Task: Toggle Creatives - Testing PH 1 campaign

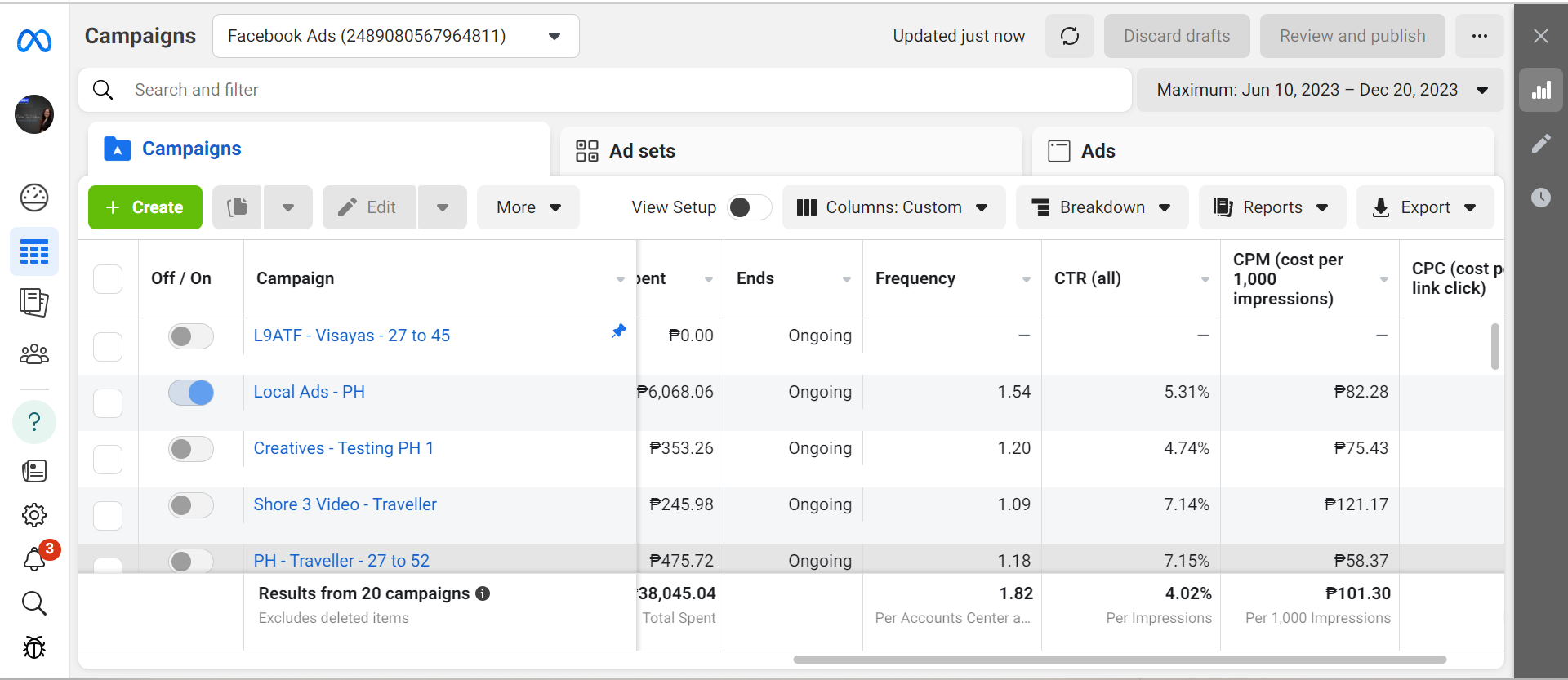Action: [191, 449]
